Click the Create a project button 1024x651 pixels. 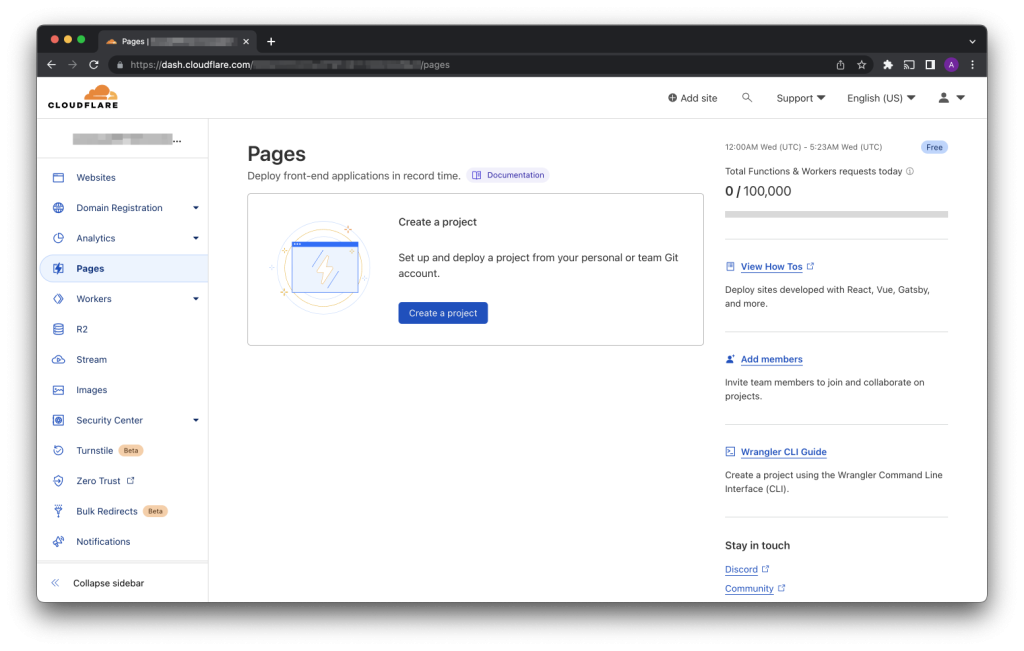[x=443, y=313]
